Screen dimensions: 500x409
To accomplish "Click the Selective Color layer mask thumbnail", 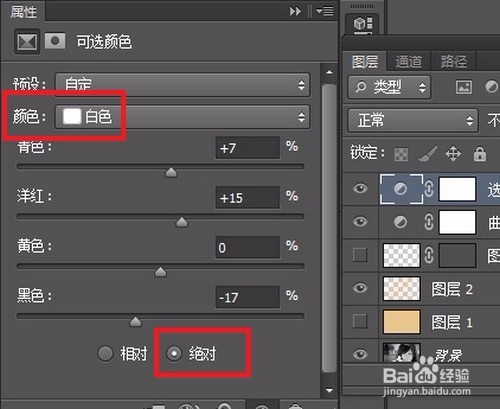I will click(x=457, y=189).
